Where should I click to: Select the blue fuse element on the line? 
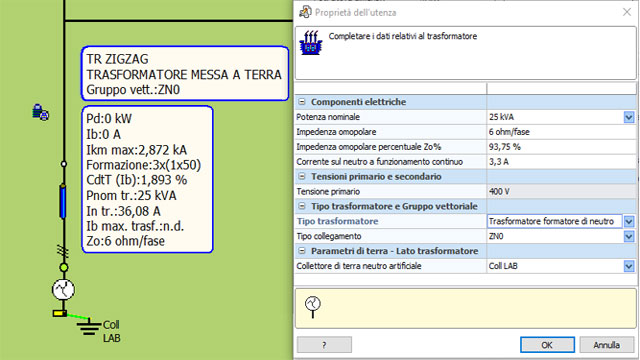pos(63,201)
